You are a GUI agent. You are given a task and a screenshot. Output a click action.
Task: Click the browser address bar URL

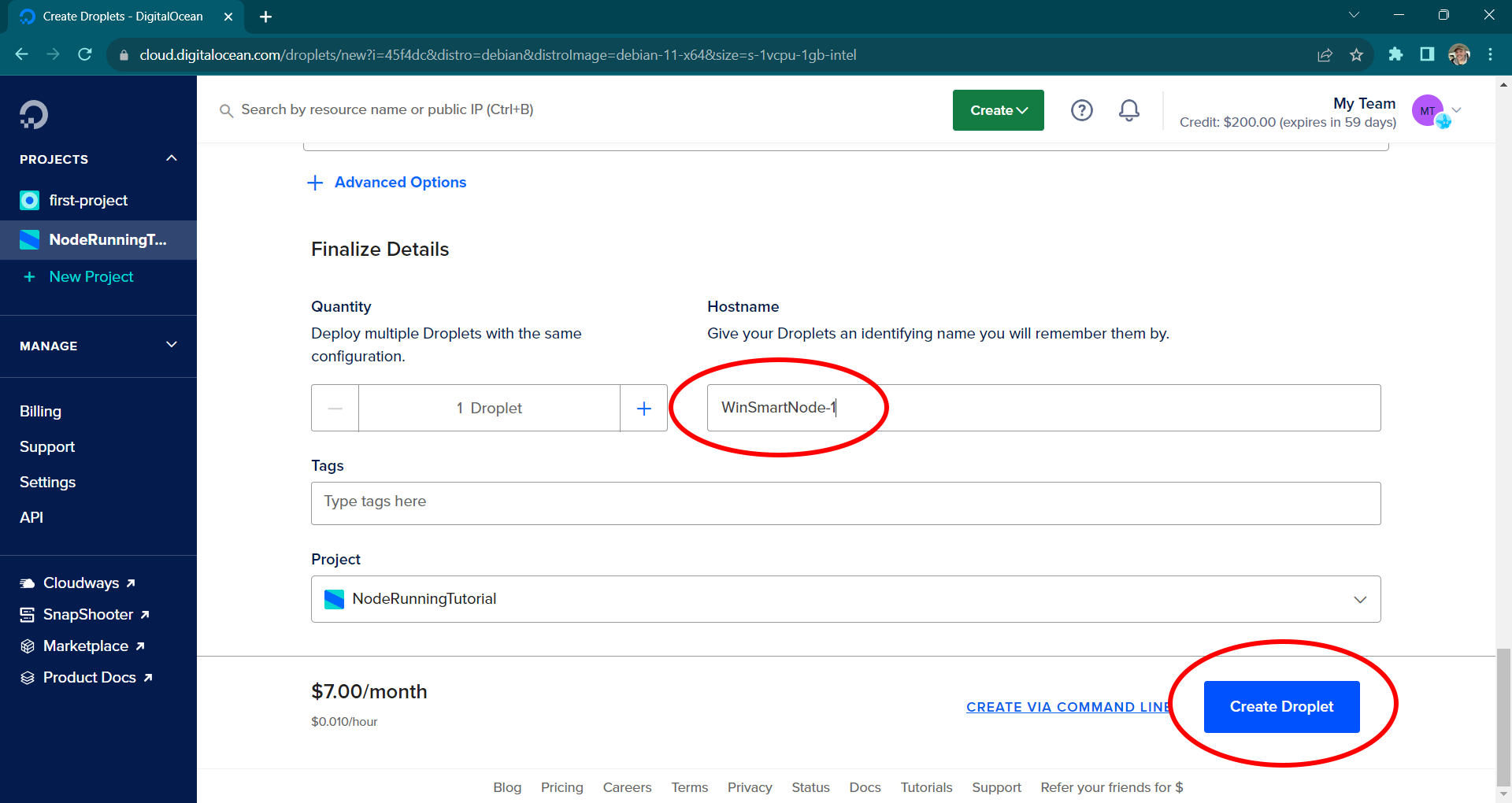click(498, 55)
